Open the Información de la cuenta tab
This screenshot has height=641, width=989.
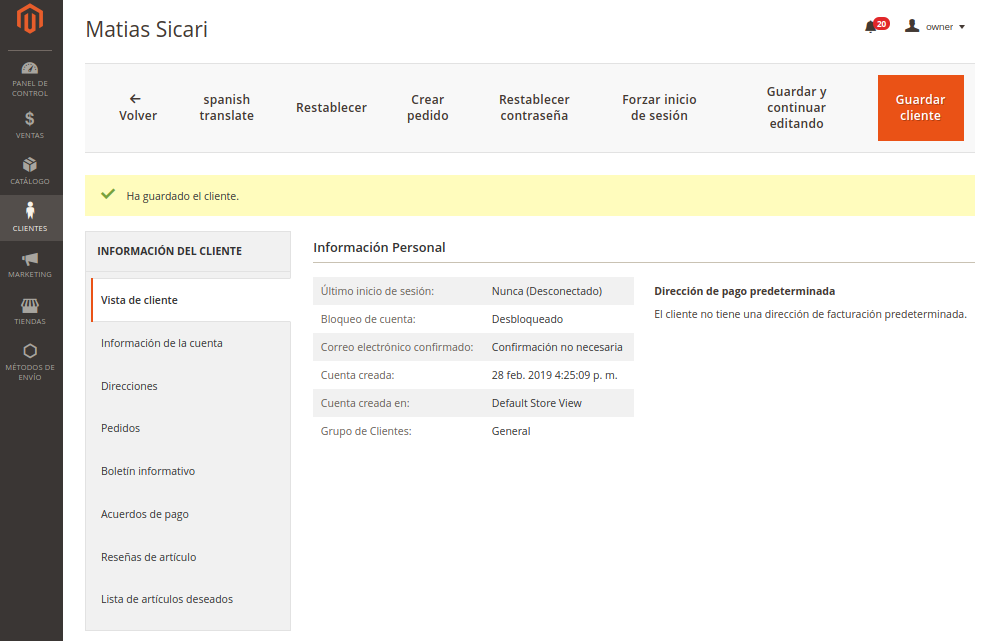[191, 343]
